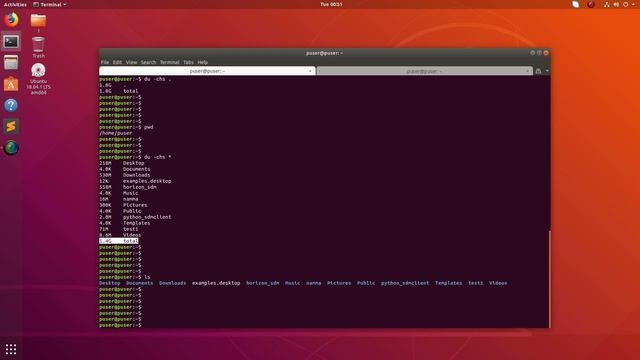Click the Activities button
The width and height of the screenshot is (640, 360).
15,4
